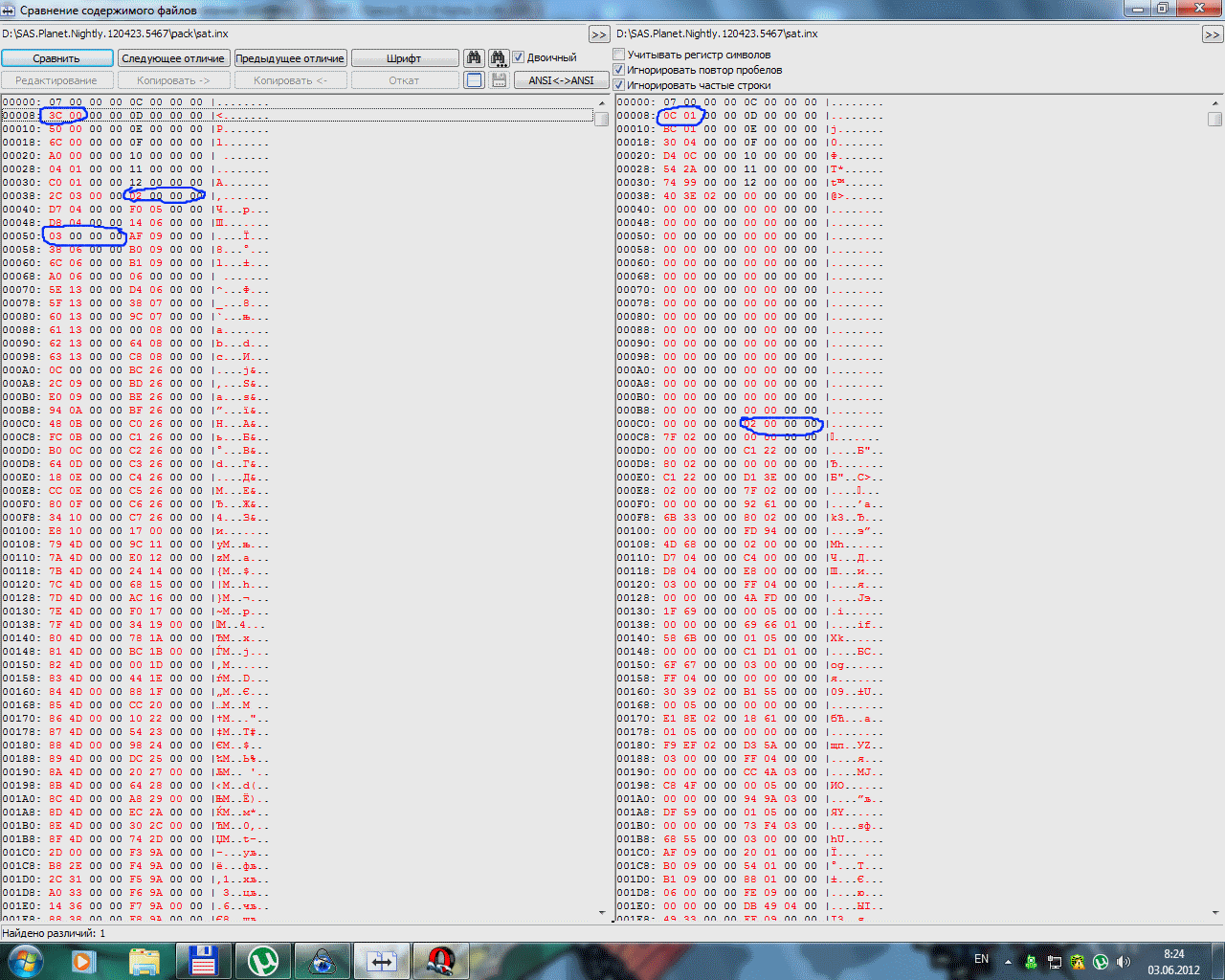Go to Следующее отличие
Screen dimensions: 1225x980
click(x=173, y=58)
